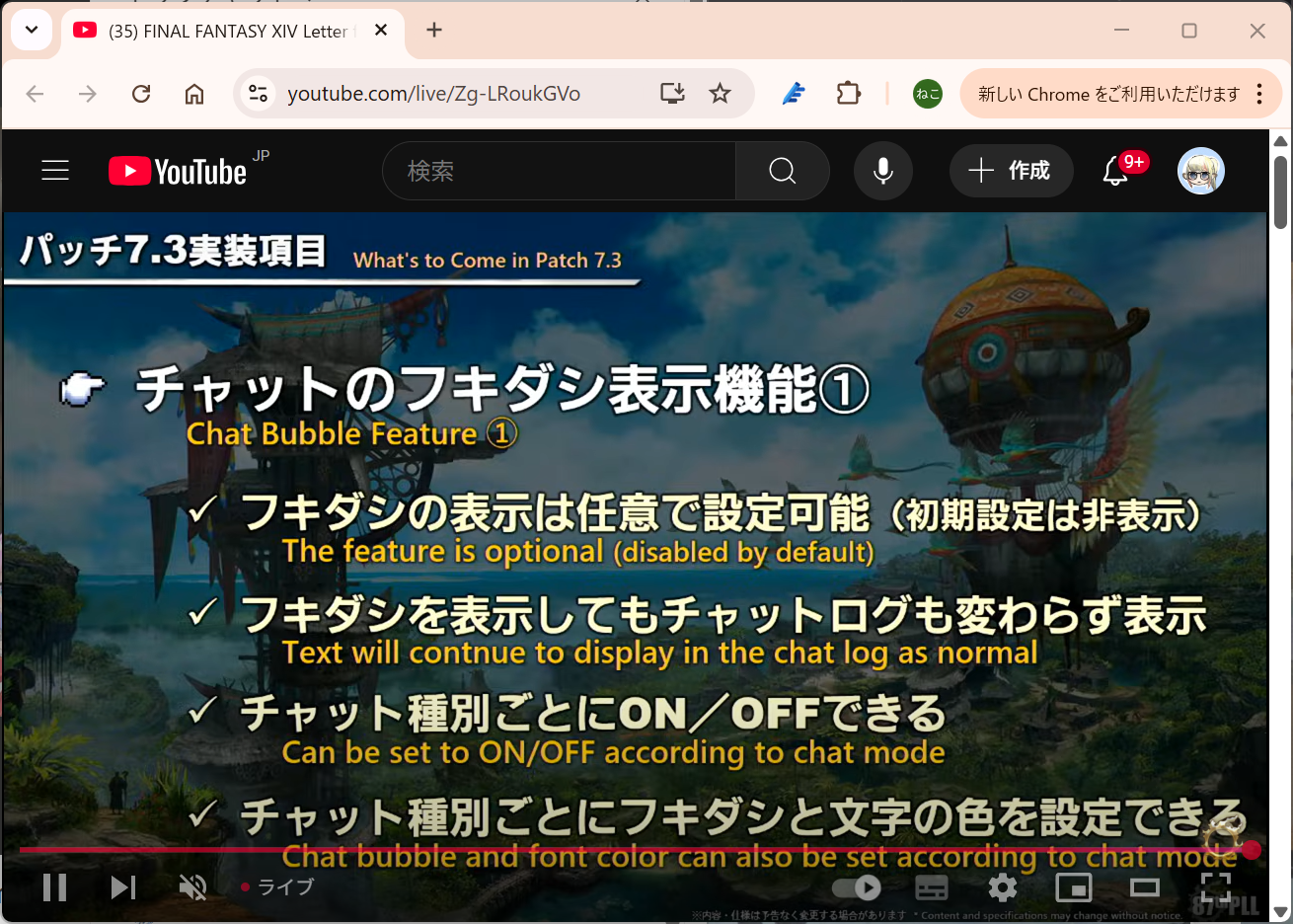The image size is (1293, 924).
Task: Click the scrollbar up arrow
Action: coord(1280,140)
